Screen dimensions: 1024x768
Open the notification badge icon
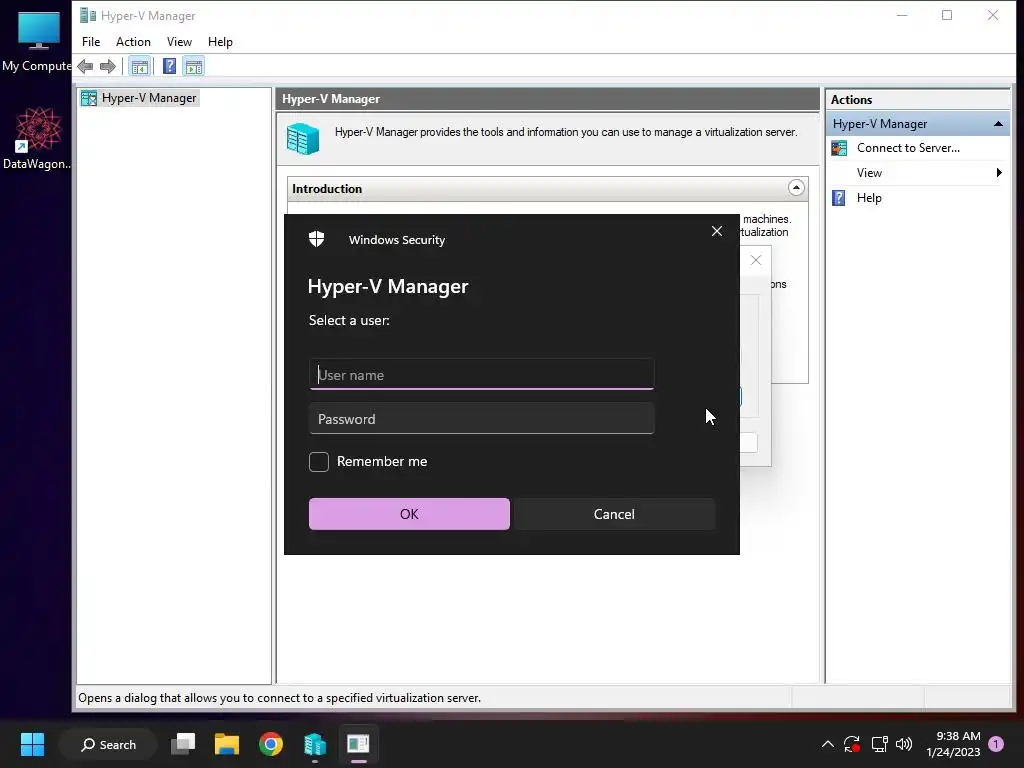996,743
